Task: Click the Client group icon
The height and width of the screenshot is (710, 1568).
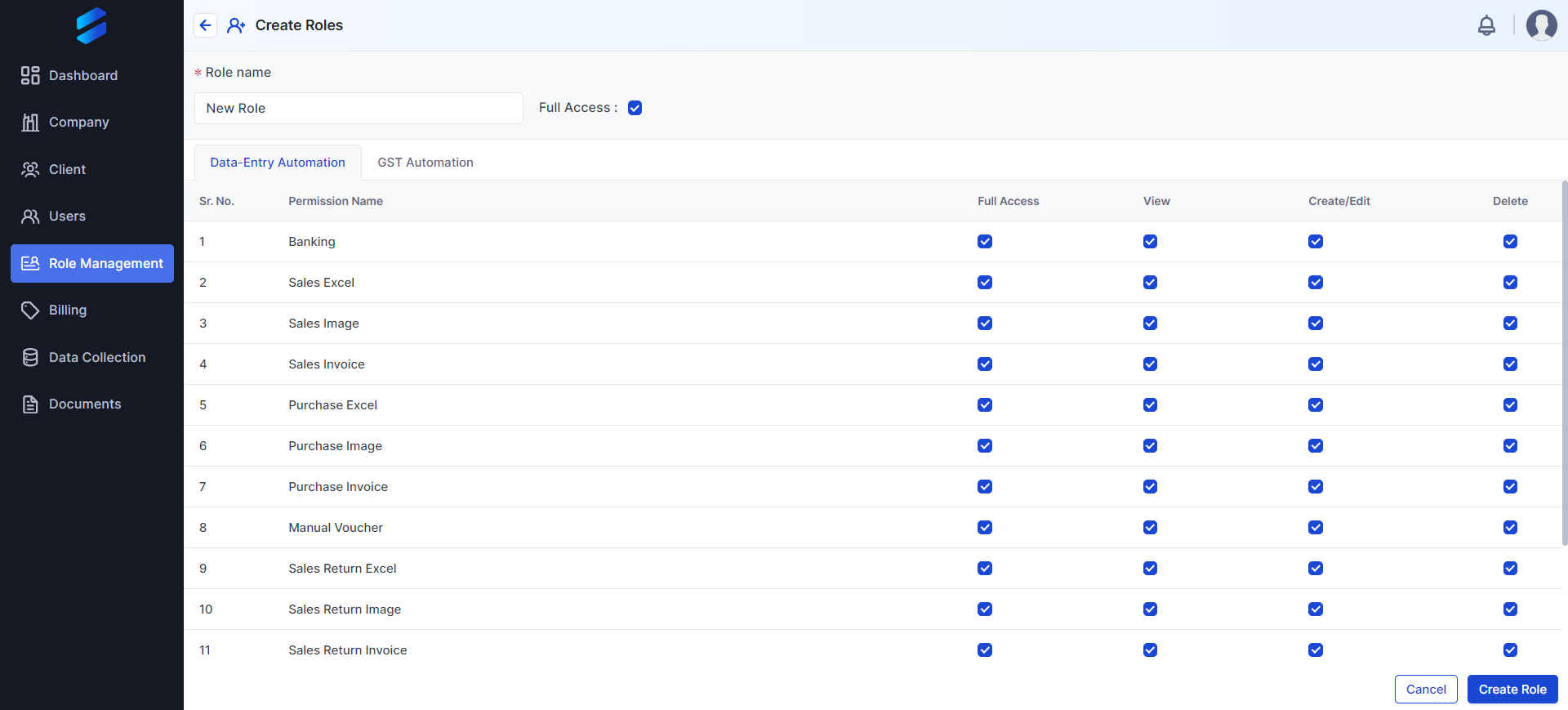Action: click(x=30, y=169)
